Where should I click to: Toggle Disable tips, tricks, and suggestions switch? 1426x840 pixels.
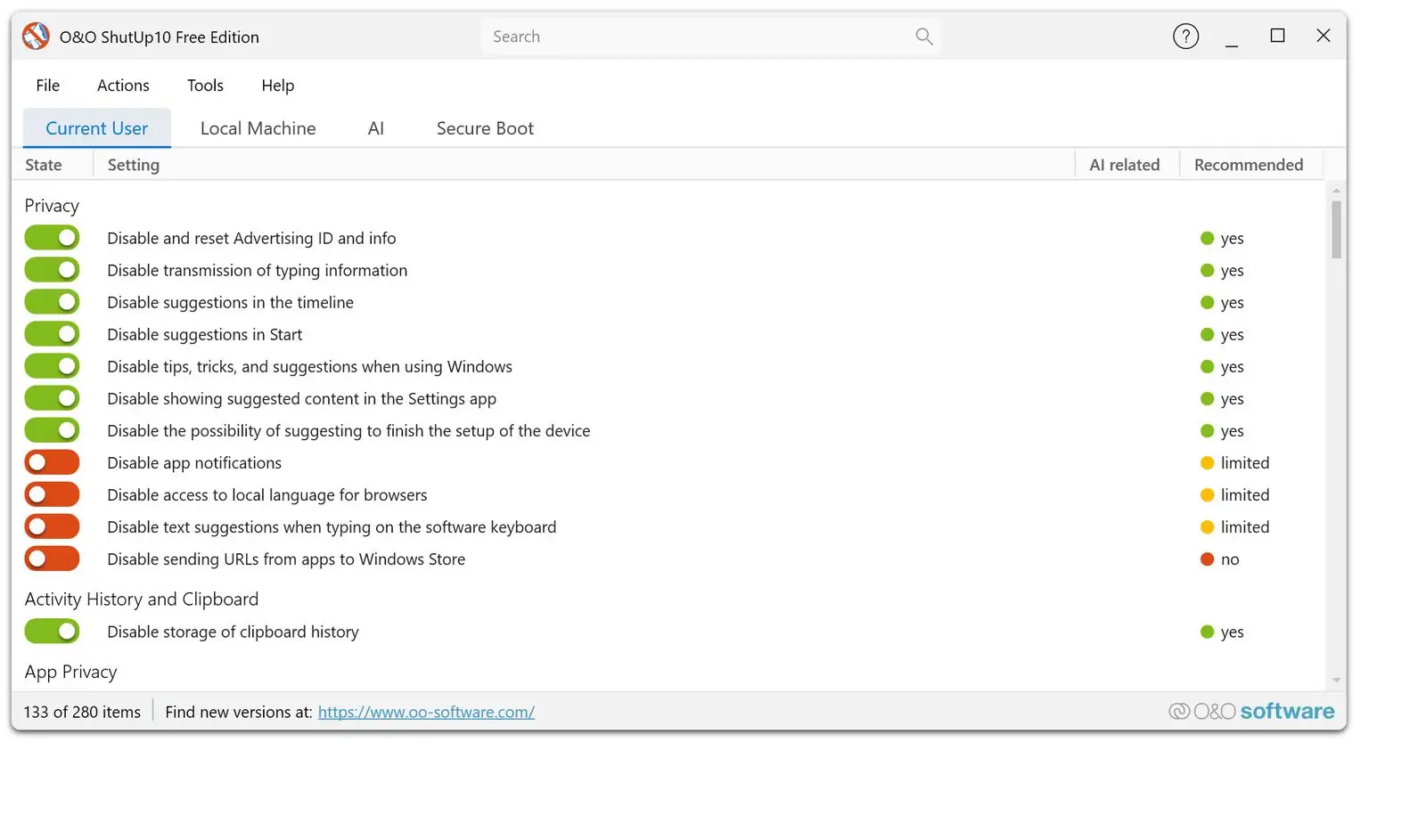click(52, 366)
